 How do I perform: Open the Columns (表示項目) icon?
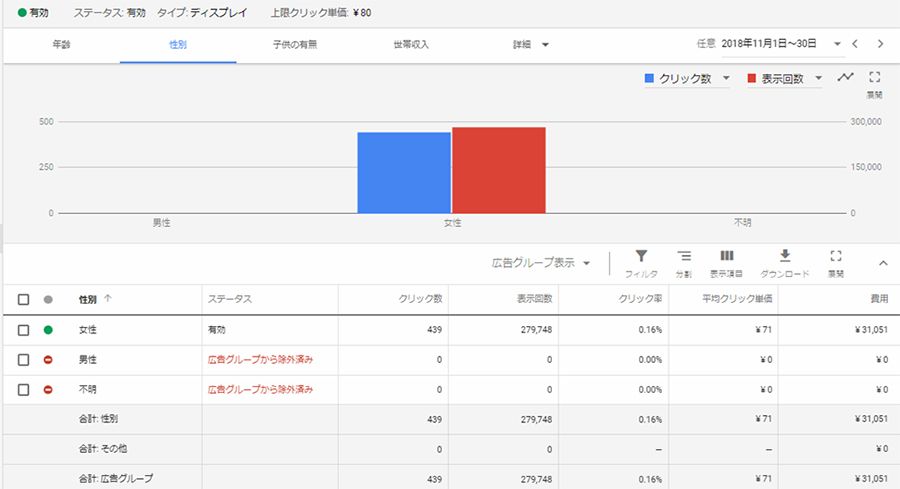[727, 256]
